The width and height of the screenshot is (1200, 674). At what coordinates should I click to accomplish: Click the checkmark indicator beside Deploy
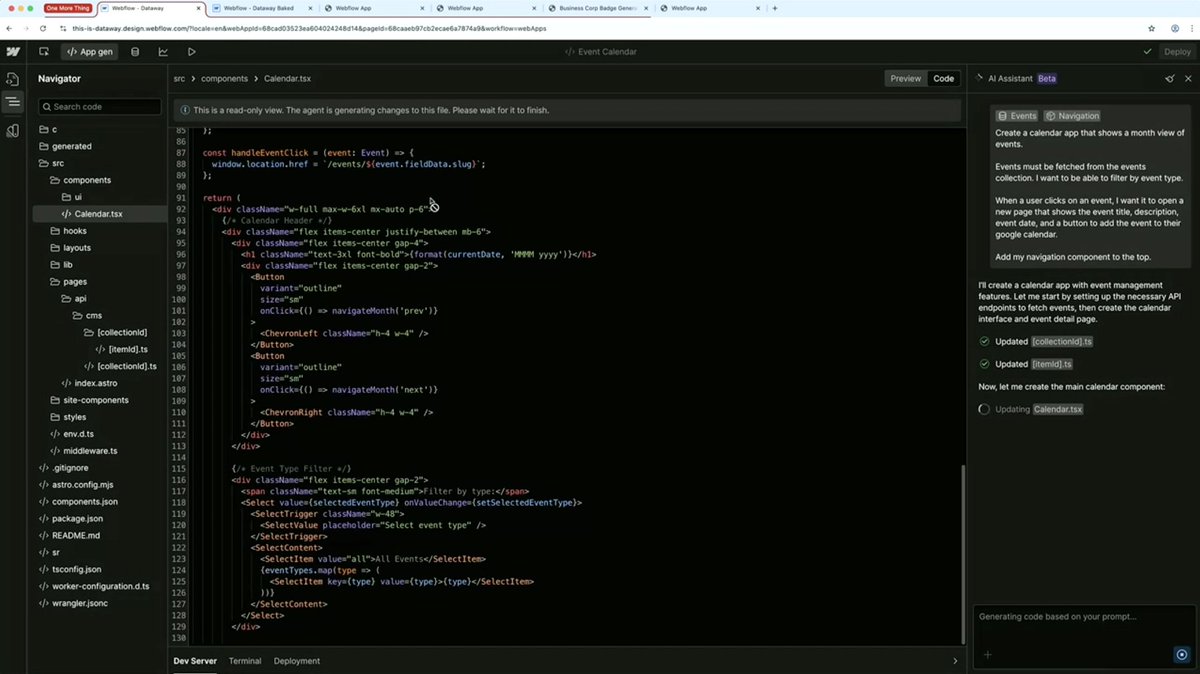coord(1147,51)
